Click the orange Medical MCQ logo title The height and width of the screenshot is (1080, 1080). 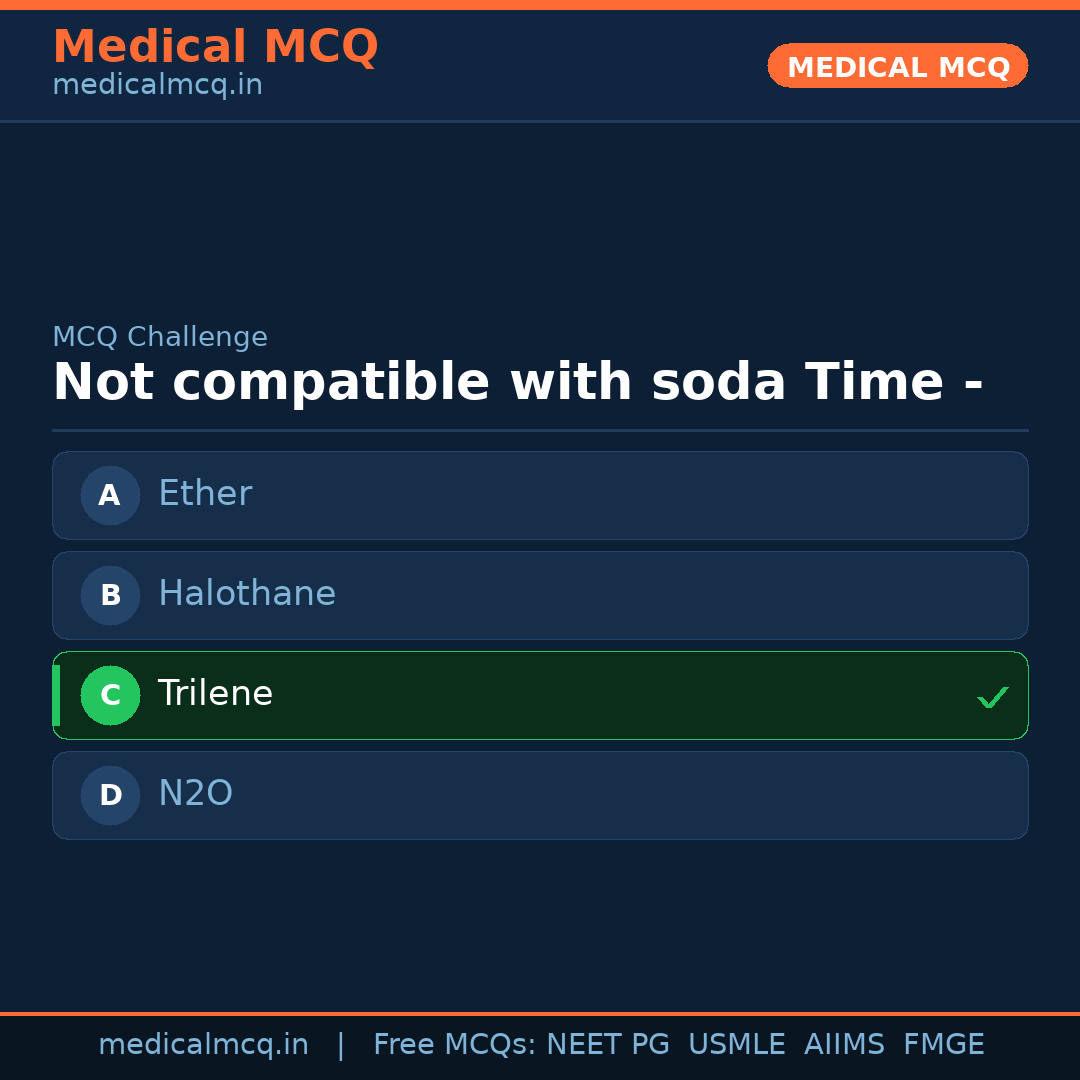coord(215,47)
